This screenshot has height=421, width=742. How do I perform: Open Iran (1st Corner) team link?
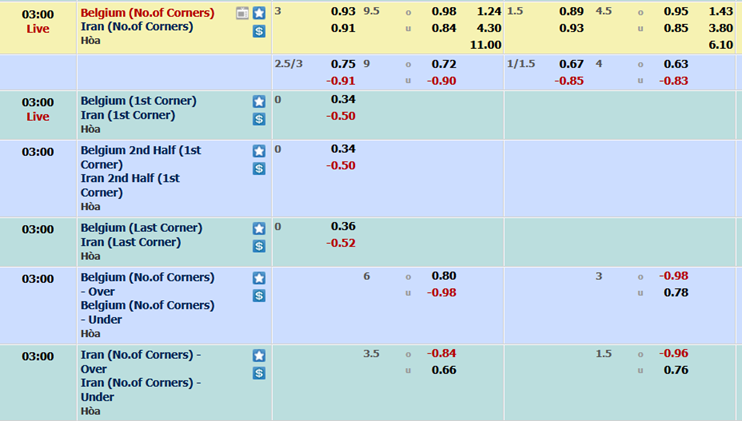(128, 115)
